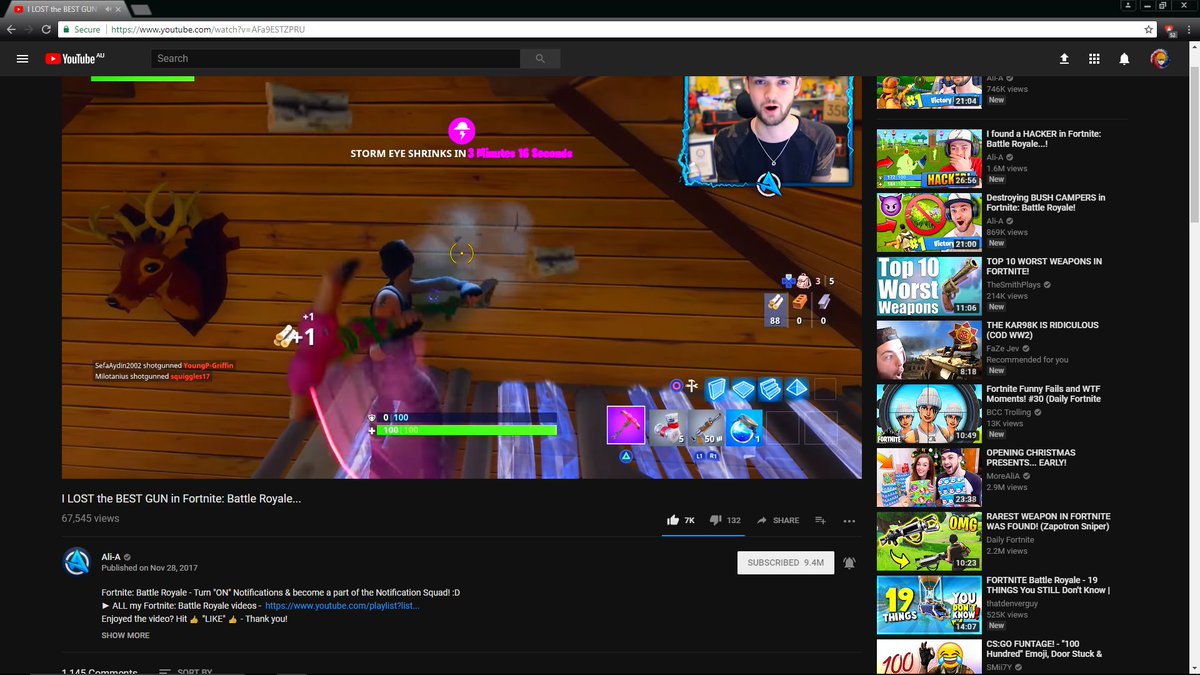Open the TheSmithPlays channel name
Image resolution: width=1200 pixels, height=675 pixels.
coord(1014,284)
